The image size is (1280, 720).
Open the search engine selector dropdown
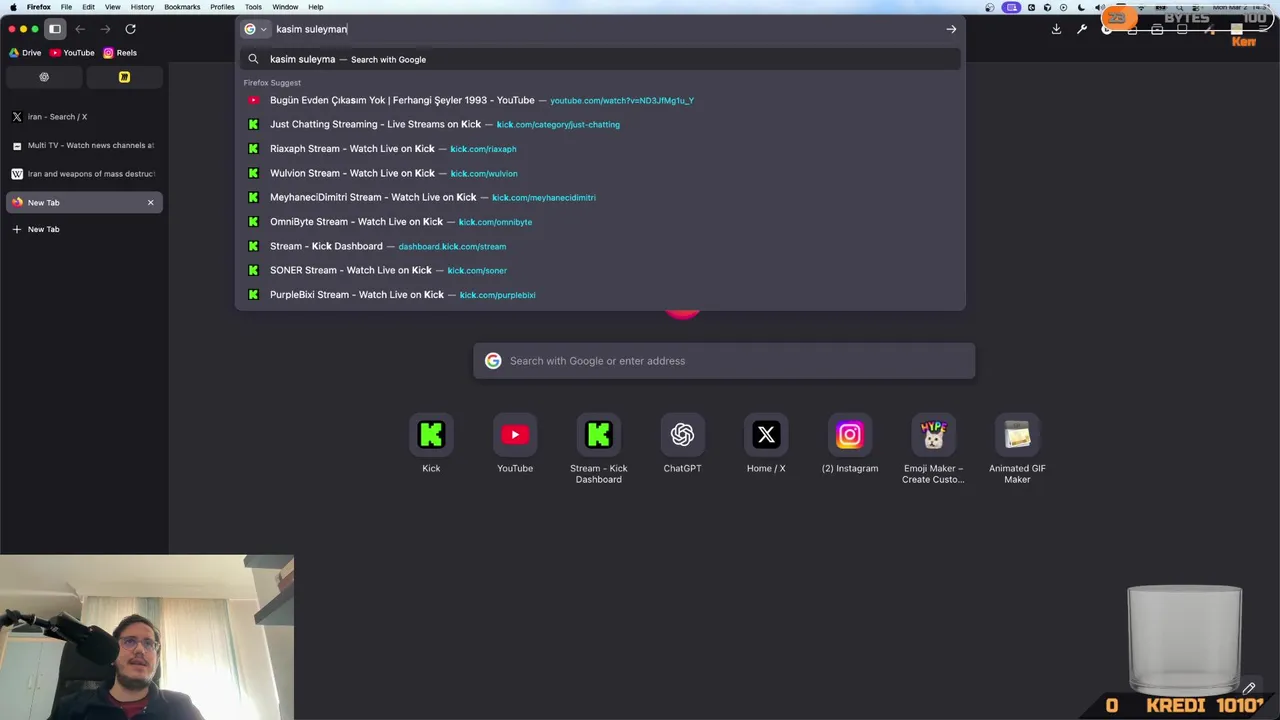coord(256,29)
